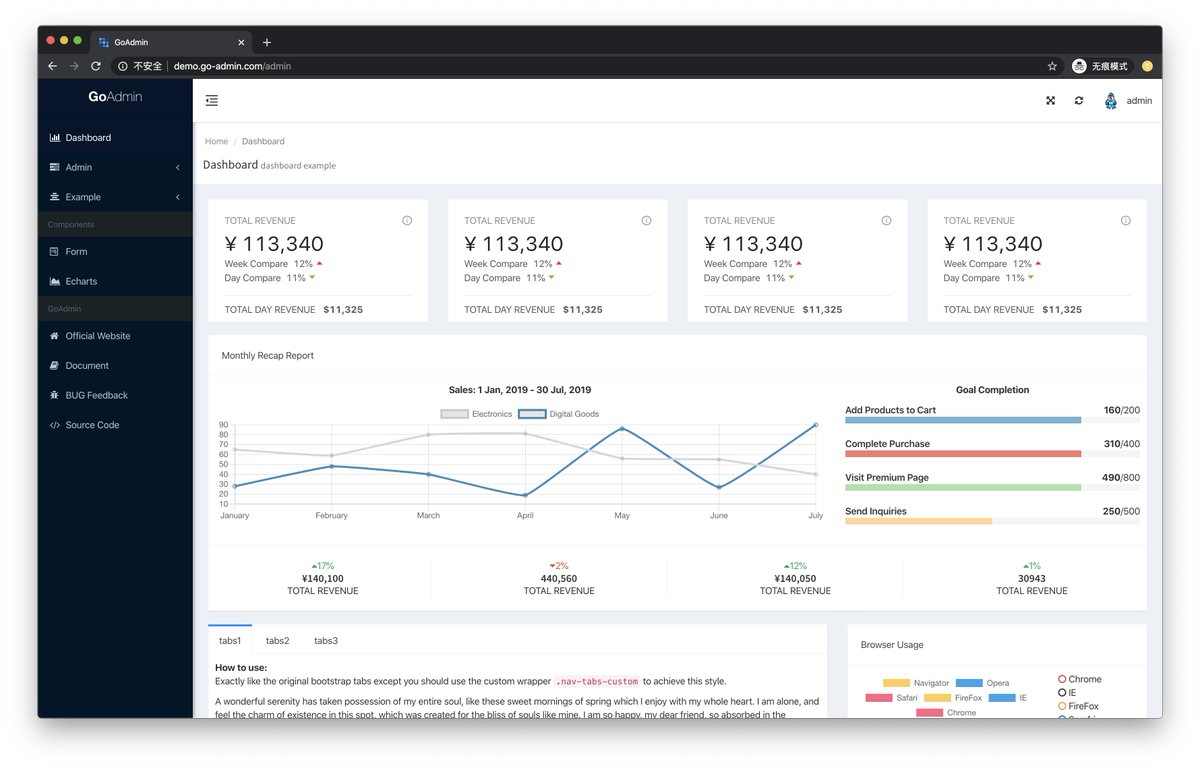Expand the Admin menu chevron

coord(178,167)
